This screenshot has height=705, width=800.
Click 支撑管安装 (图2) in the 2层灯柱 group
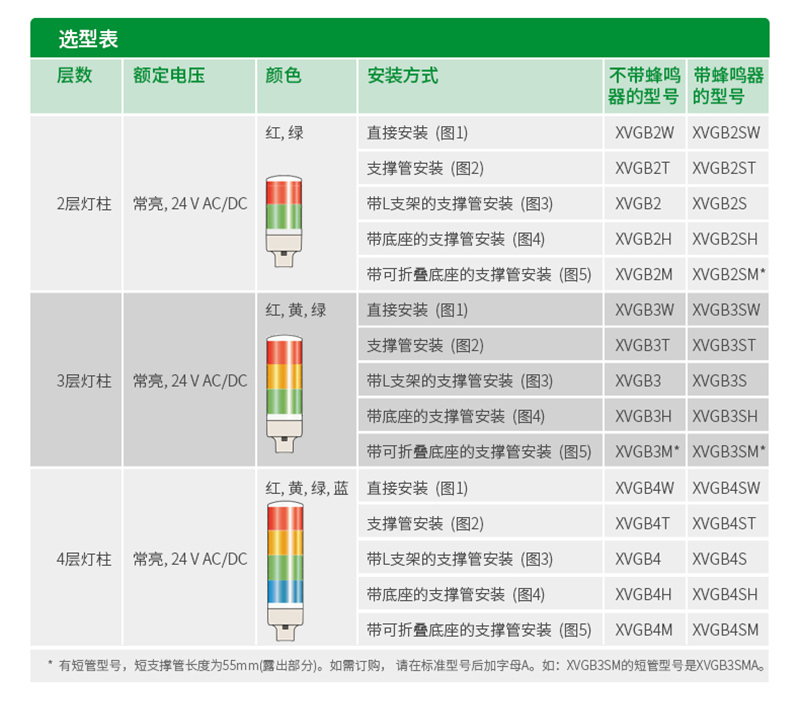pos(425,168)
